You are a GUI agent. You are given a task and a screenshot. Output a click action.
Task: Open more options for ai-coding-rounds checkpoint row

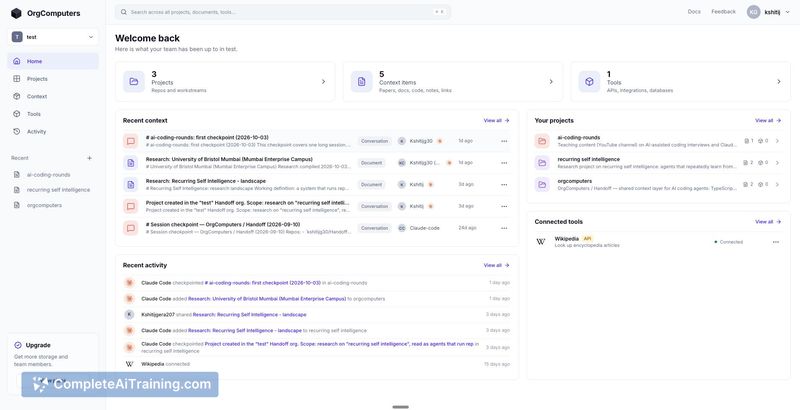click(504, 141)
